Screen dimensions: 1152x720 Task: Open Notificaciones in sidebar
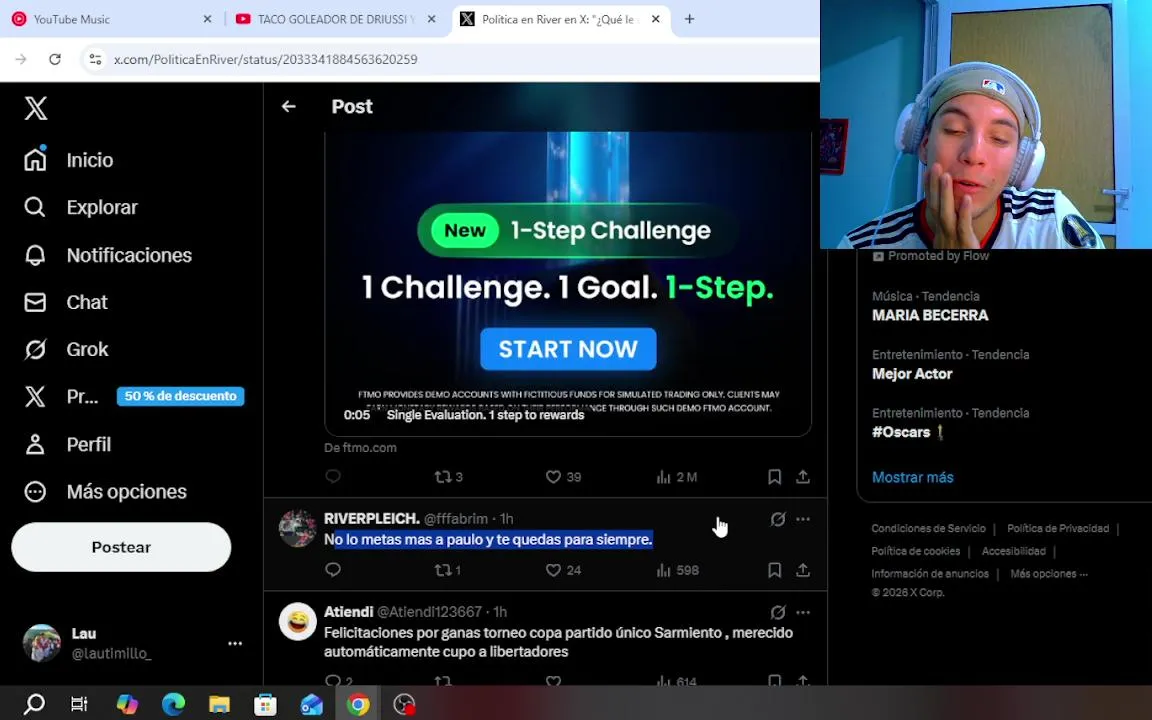pyautogui.click(x=107, y=255)
